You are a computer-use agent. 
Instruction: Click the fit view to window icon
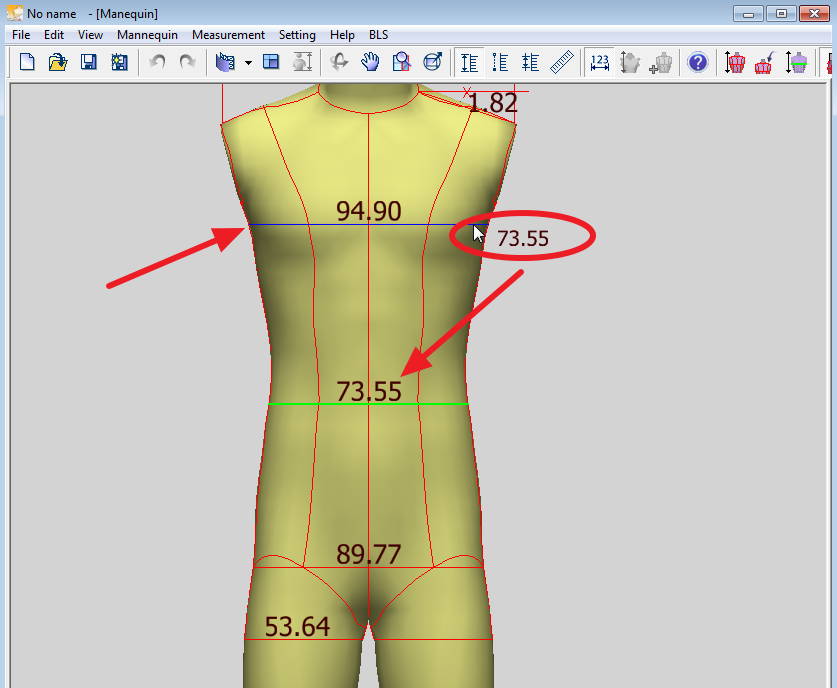(x=432, y=62)
